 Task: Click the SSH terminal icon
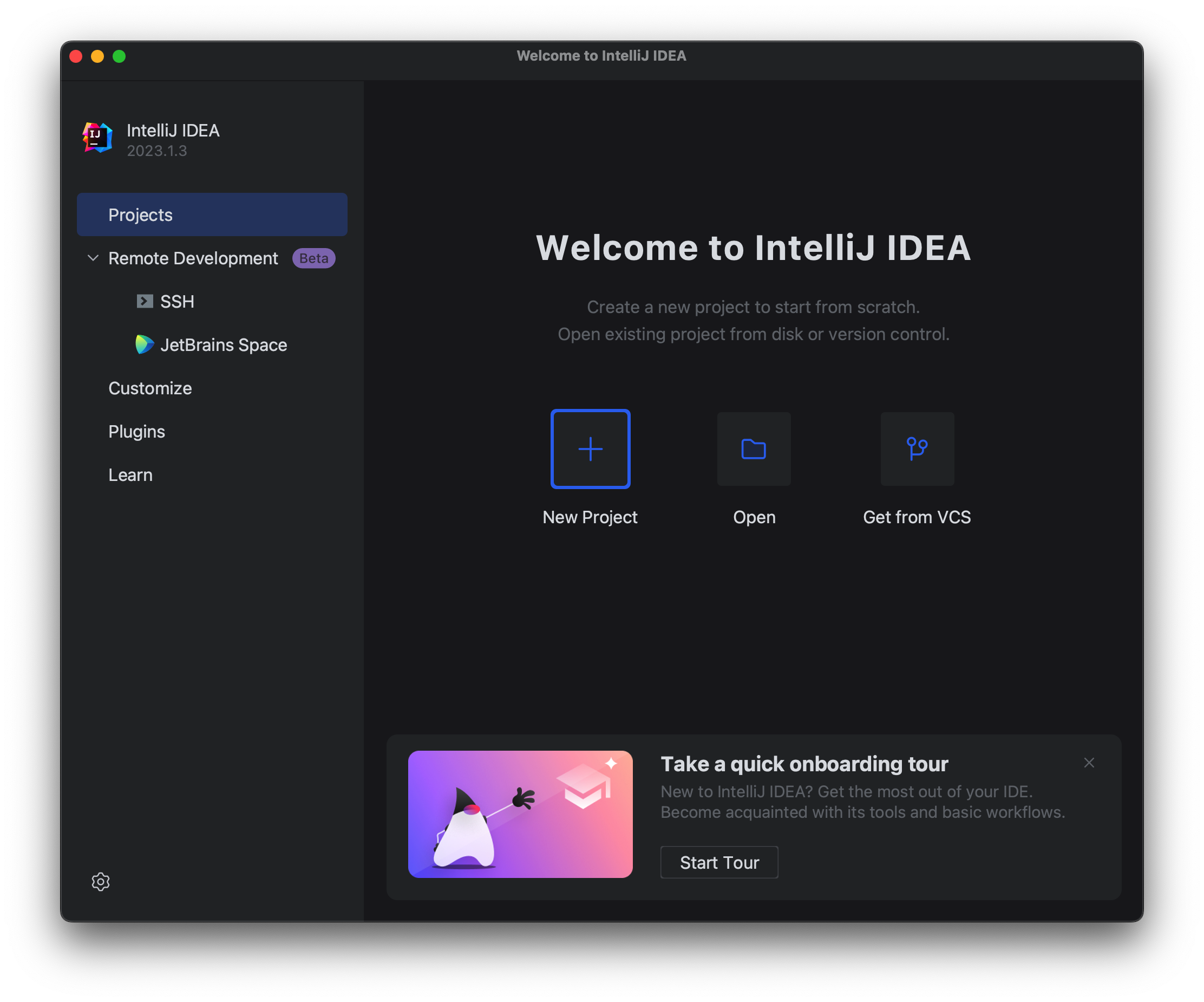point(145,301)
